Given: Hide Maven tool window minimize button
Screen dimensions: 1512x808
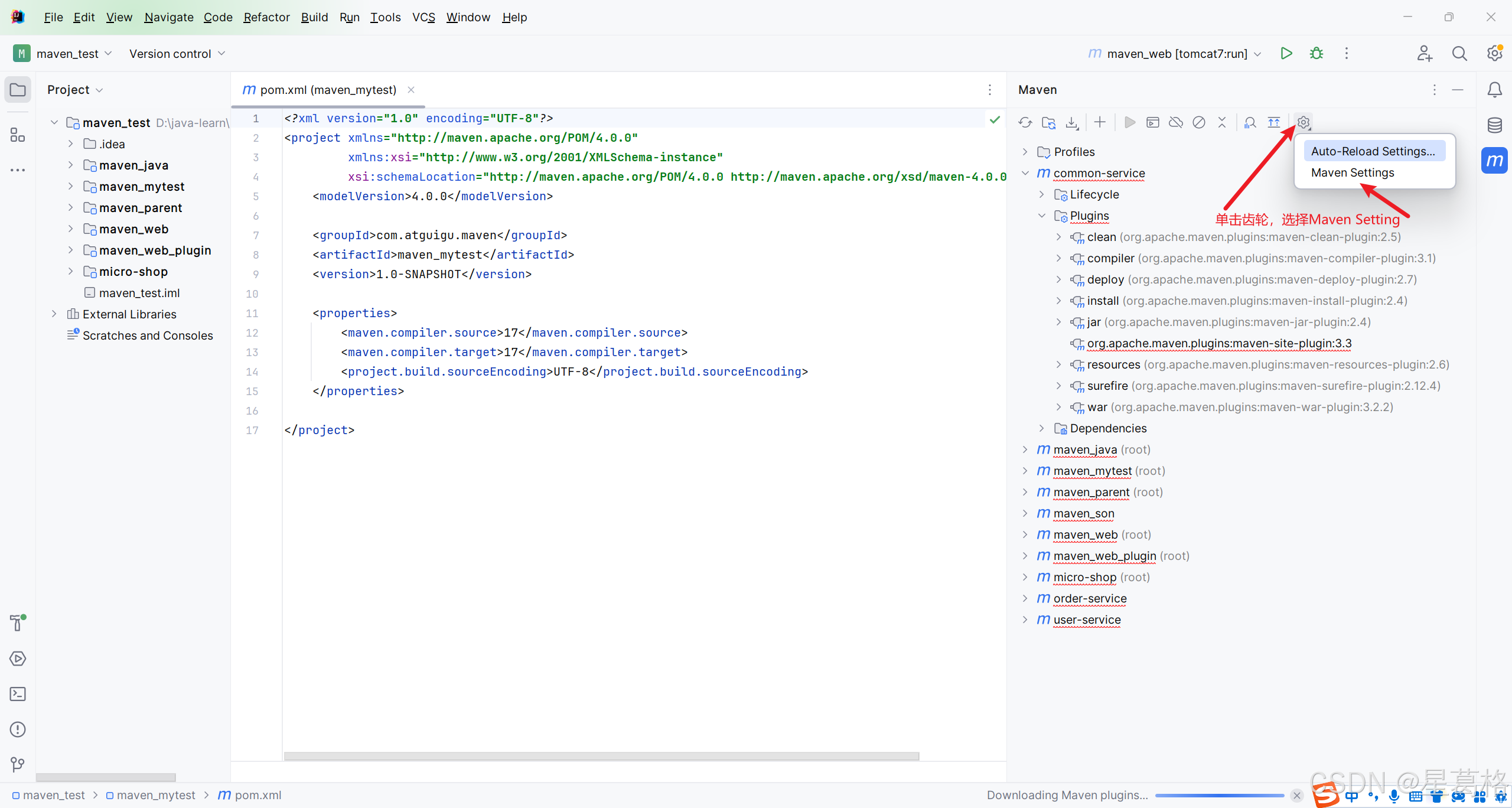Looking at the screenshot, I should coord(1458,90).
